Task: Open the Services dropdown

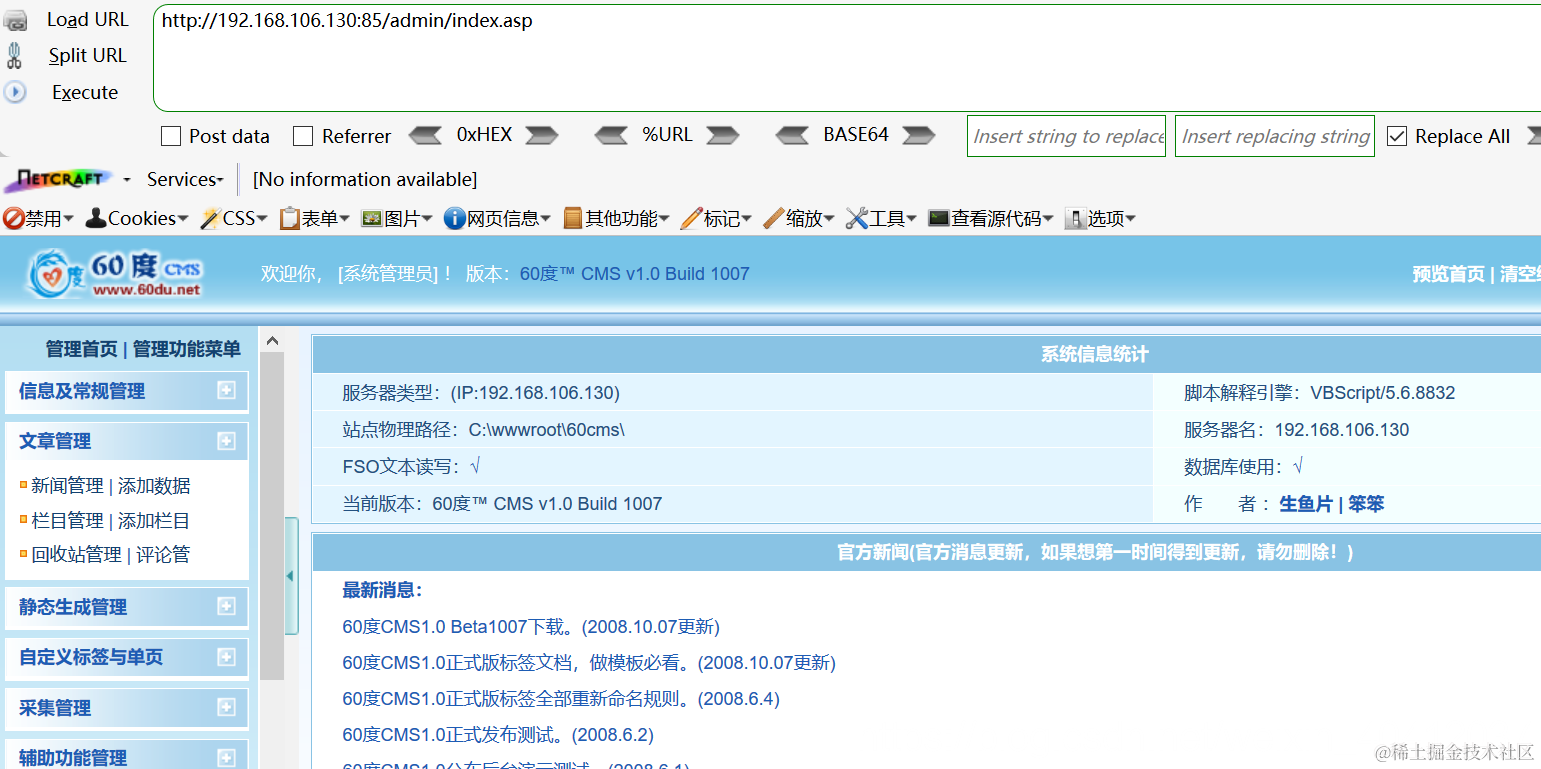Action: (185, 179)
